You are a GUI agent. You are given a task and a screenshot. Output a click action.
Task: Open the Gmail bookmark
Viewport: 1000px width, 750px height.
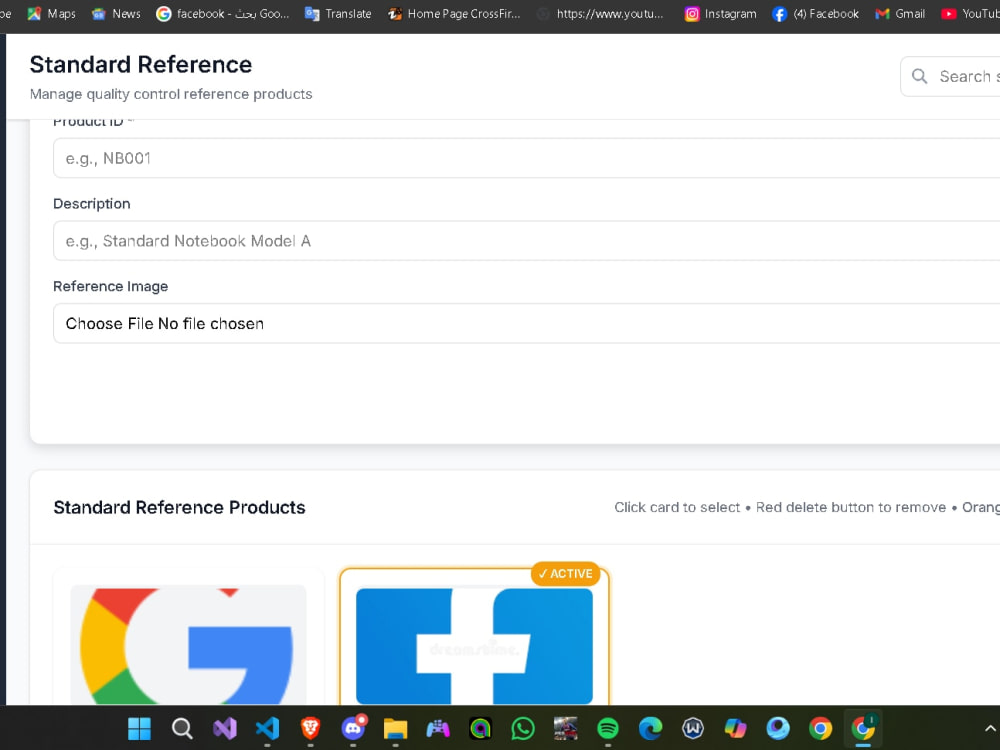pos(900,13)
